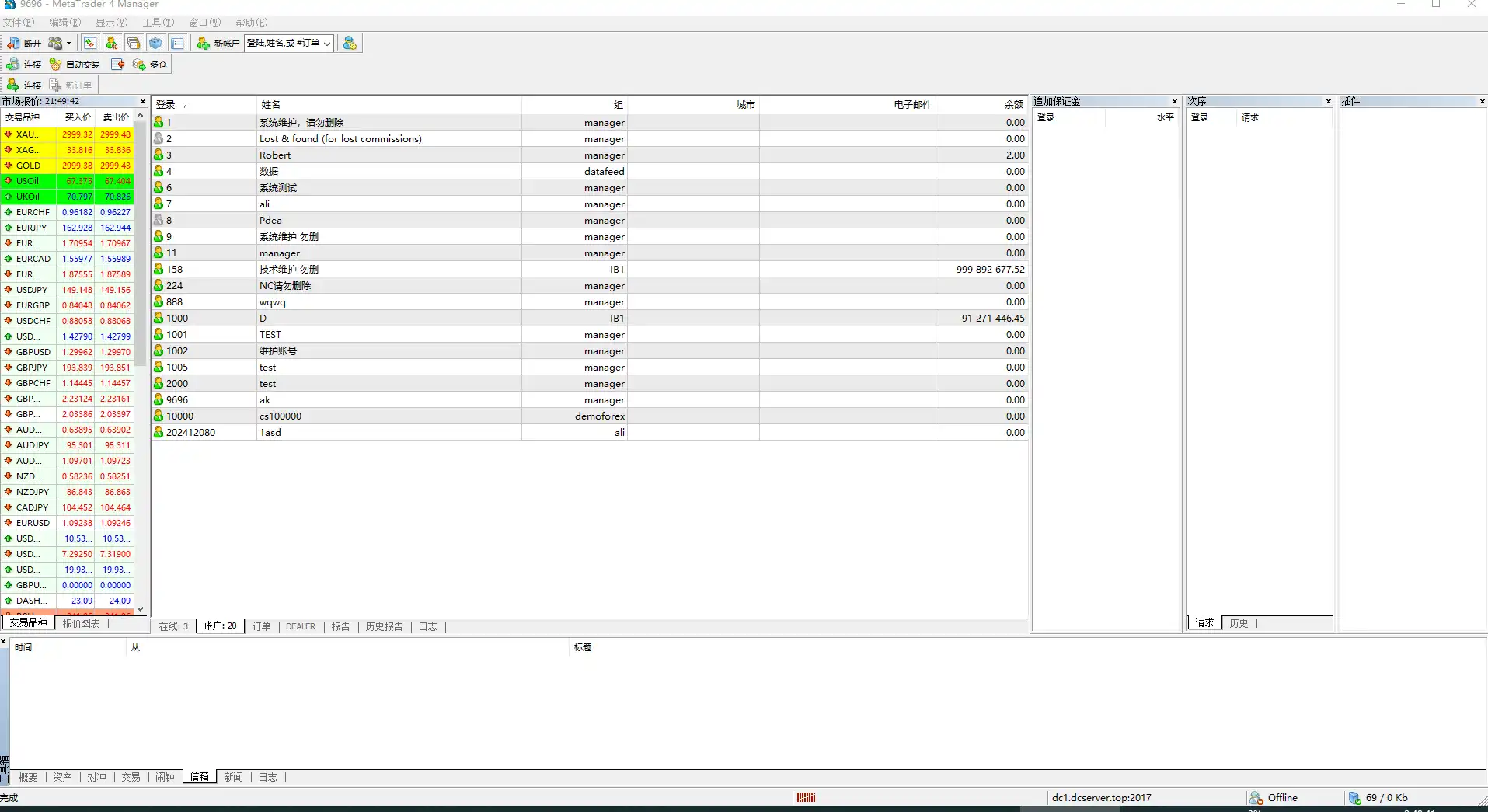Select the UKOil symbol row
Screen dimensions: 1488x812
(x=68, y=197)
